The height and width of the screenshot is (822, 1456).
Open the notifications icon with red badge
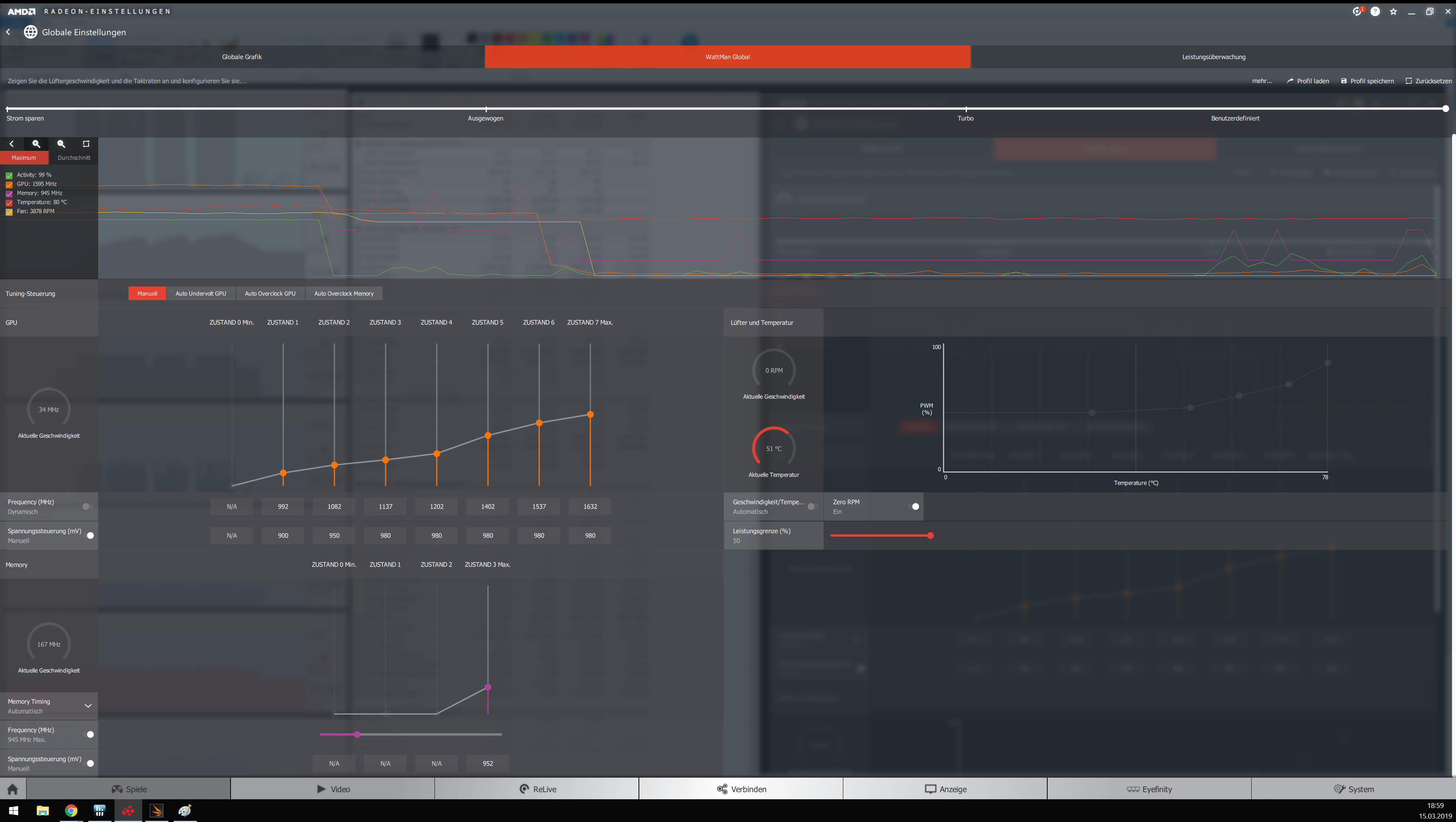coord(1357,11)
